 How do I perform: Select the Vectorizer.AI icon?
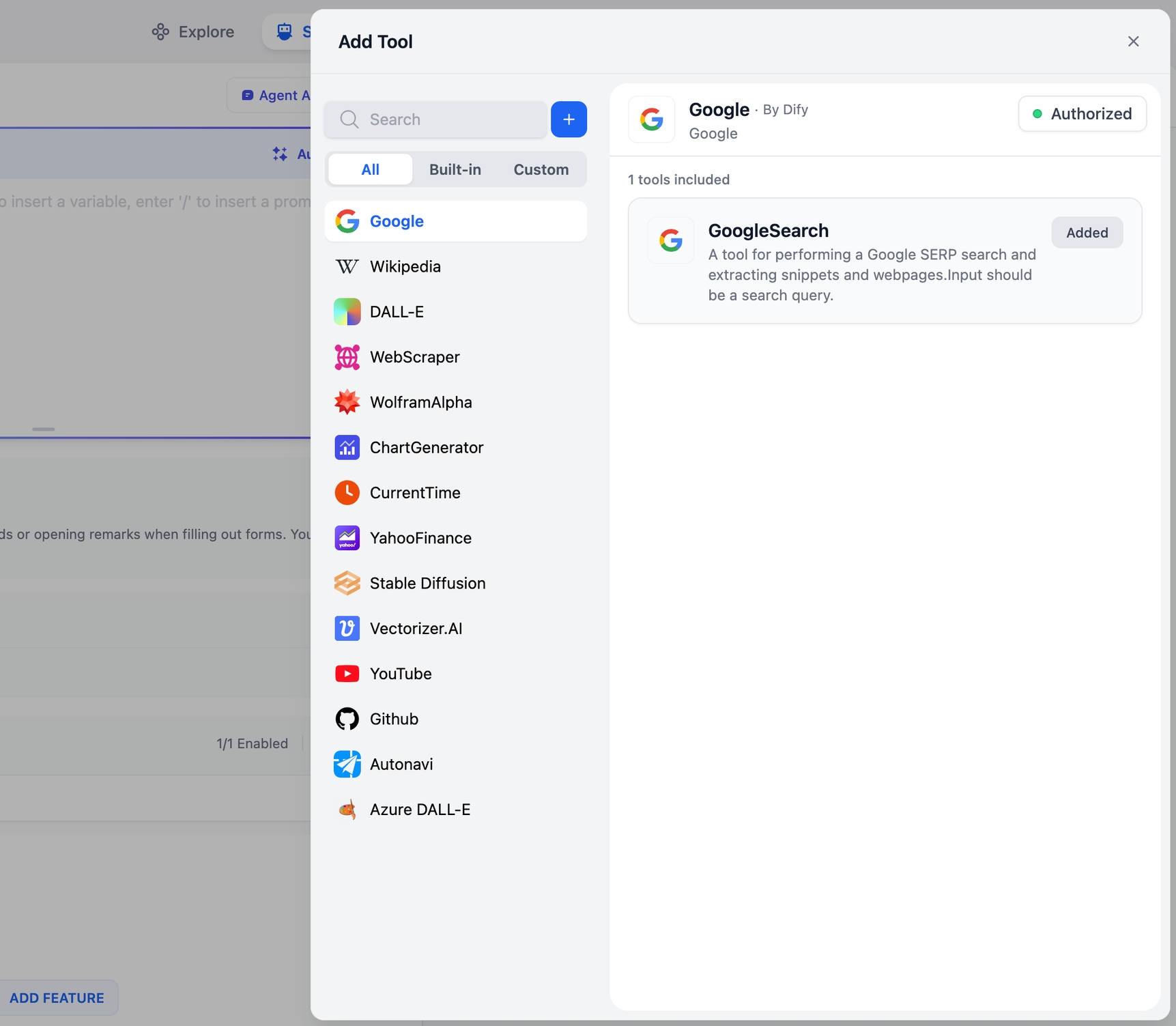[347, 629]
